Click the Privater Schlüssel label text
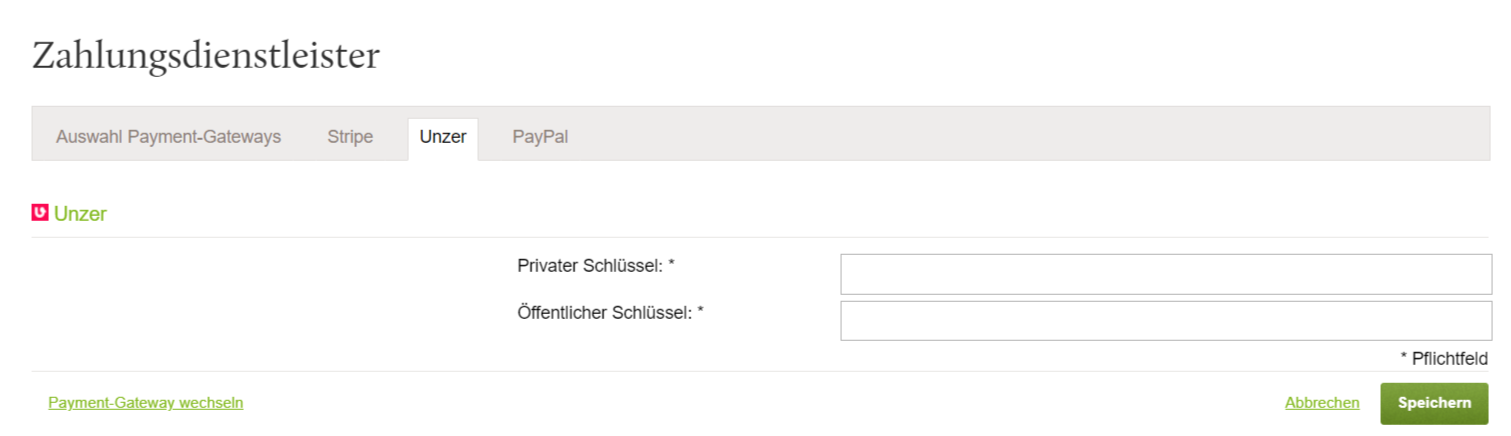Screen dimensions: 1511x436 tap(590, 266)
